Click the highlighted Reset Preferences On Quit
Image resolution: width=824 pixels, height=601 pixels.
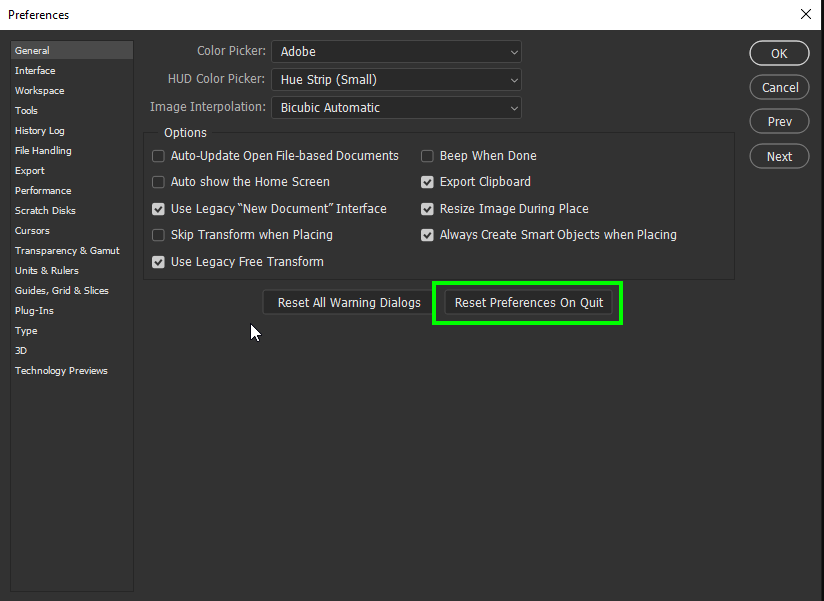(527, 302)
